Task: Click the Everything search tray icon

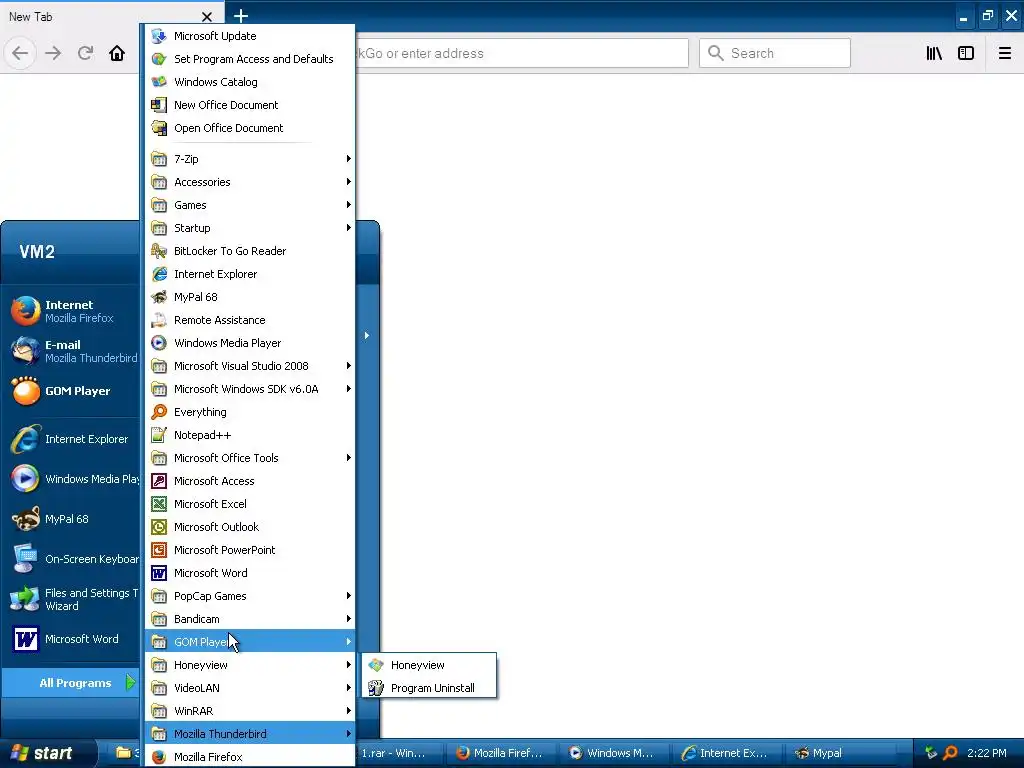Action: coord(950,753)
